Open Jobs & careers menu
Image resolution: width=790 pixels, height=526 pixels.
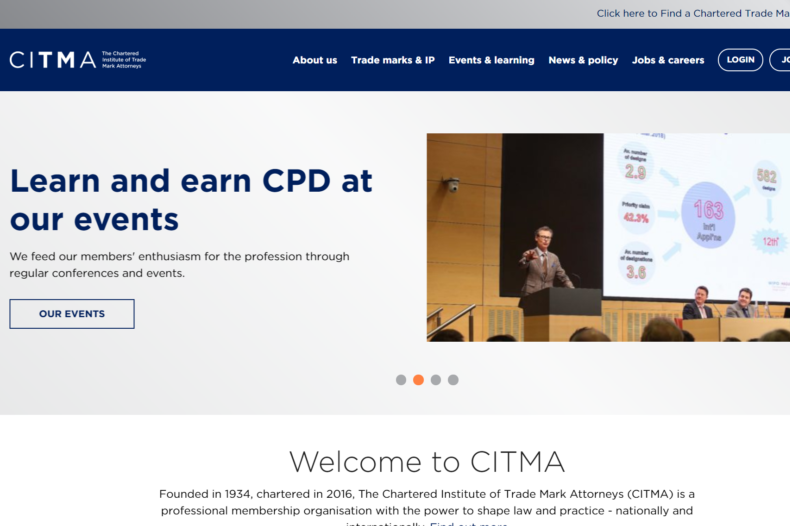668,60
